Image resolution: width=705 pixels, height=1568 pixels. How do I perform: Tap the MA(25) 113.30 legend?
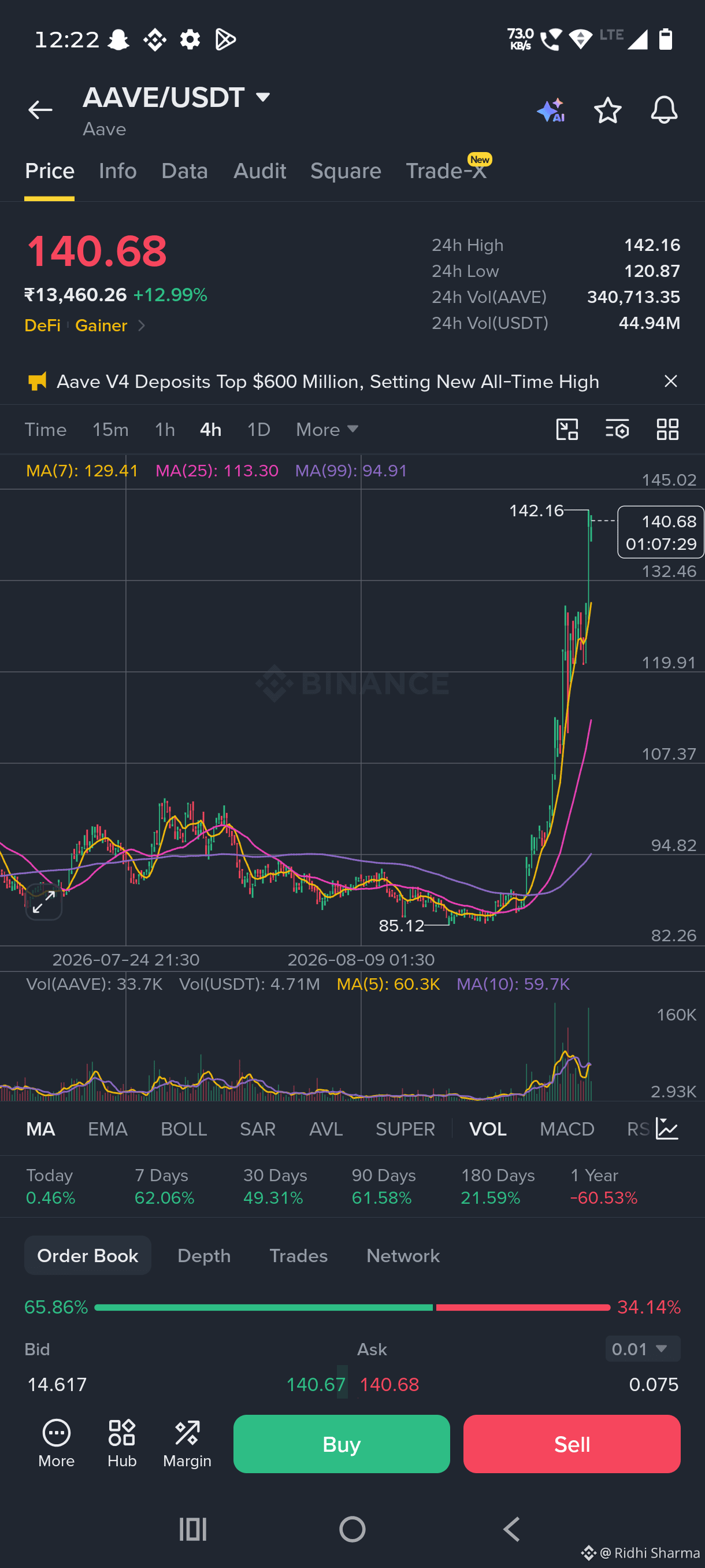(x=217, y=471)
